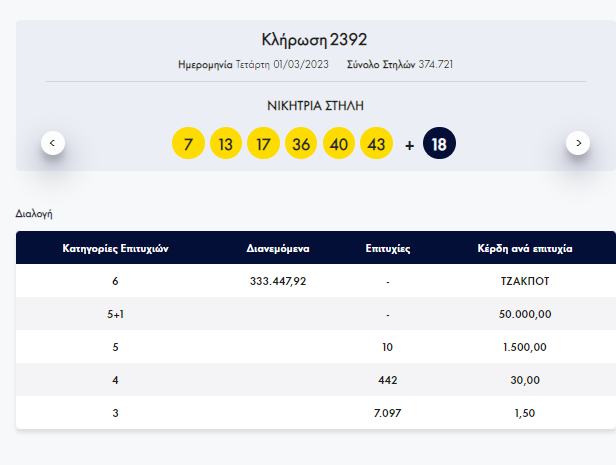Select the yellow ball numbered 13
The height and width of the screenshot is (465, 616).
pos(226,144)
